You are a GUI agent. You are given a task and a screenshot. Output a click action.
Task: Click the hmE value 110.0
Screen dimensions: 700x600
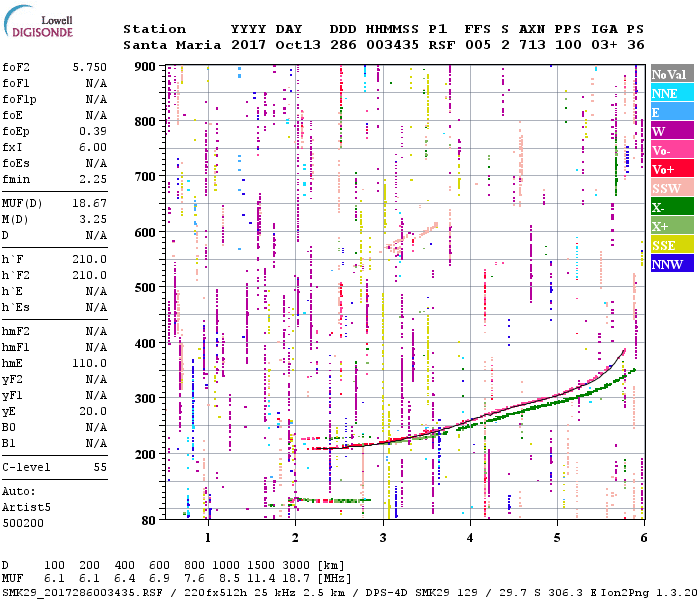coord(90,363)
